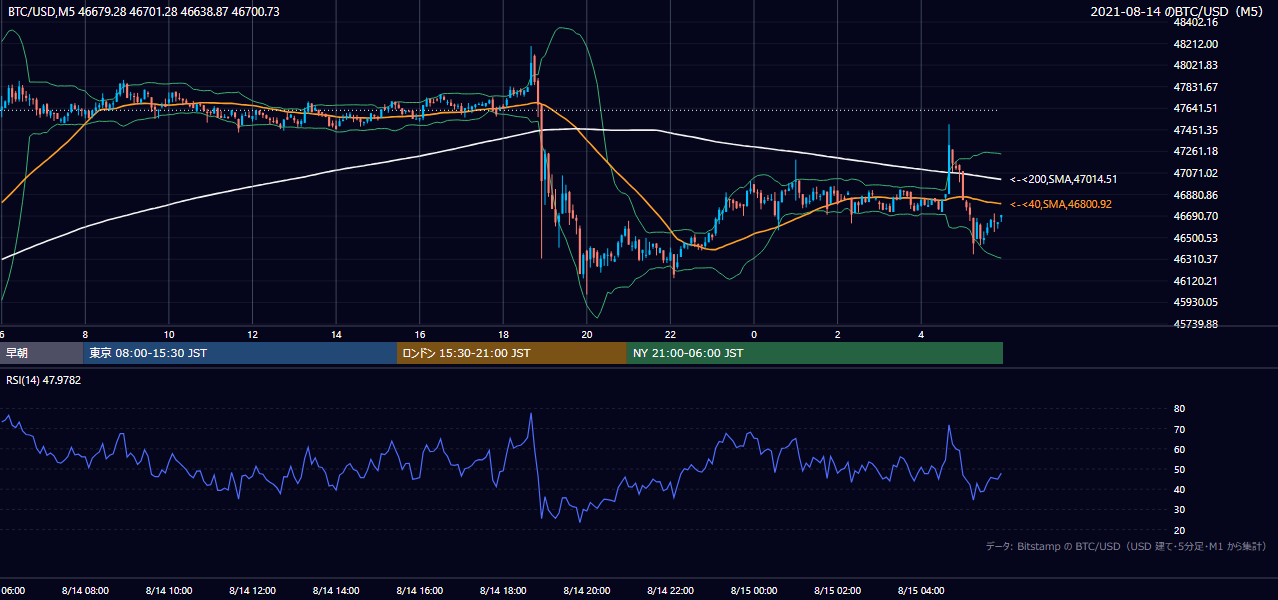Click hour label 18 under the price chart
The width and height of the screenshot is (1278, 600).
[503, 334]
